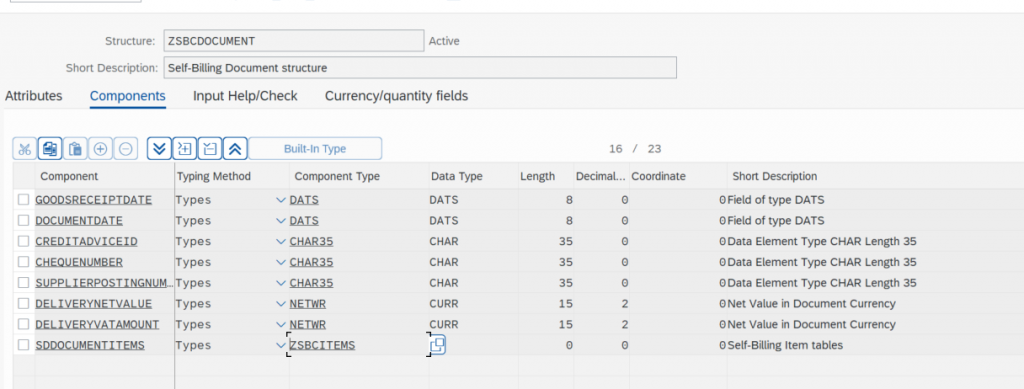Open the table type icon beside ZSBCITEMS
Screen dimensions: 1024x389
pyautogui.click(x=438, y=345)
